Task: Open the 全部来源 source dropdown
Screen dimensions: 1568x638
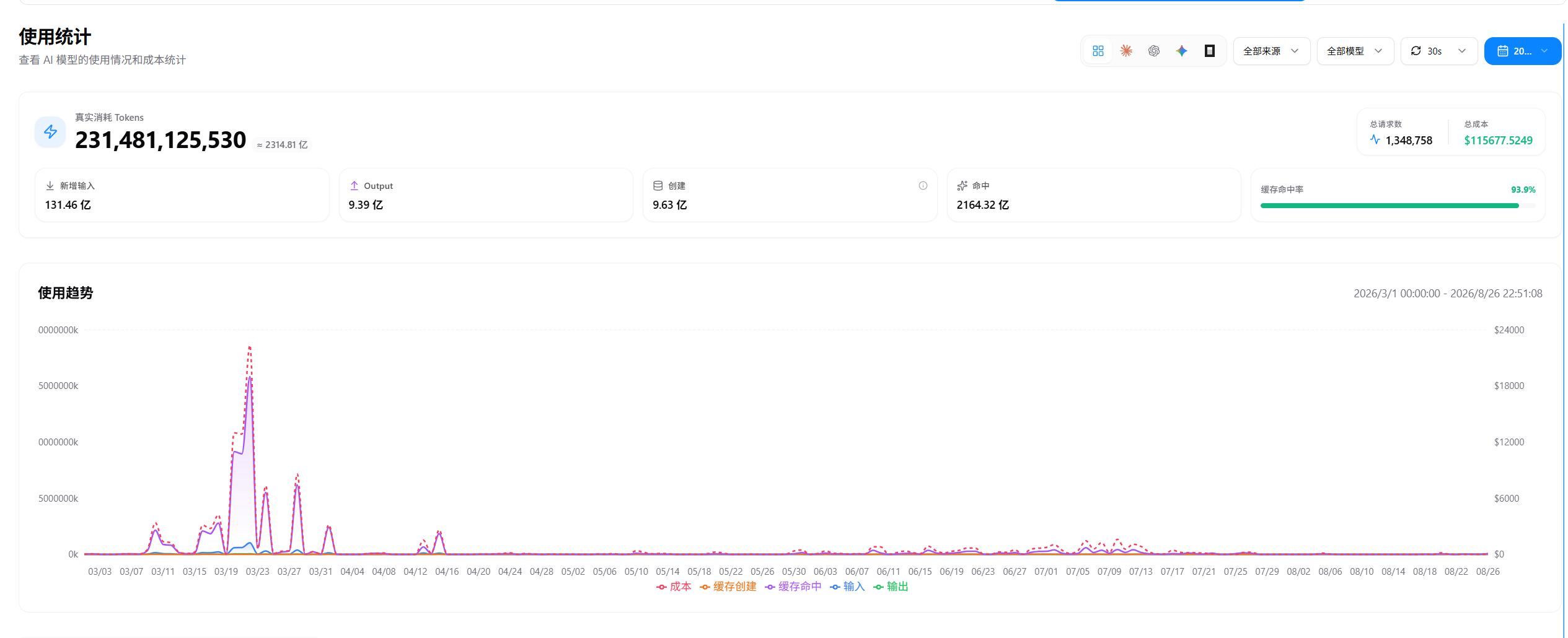Action: pyautogui.click(x=1272, y=51)
